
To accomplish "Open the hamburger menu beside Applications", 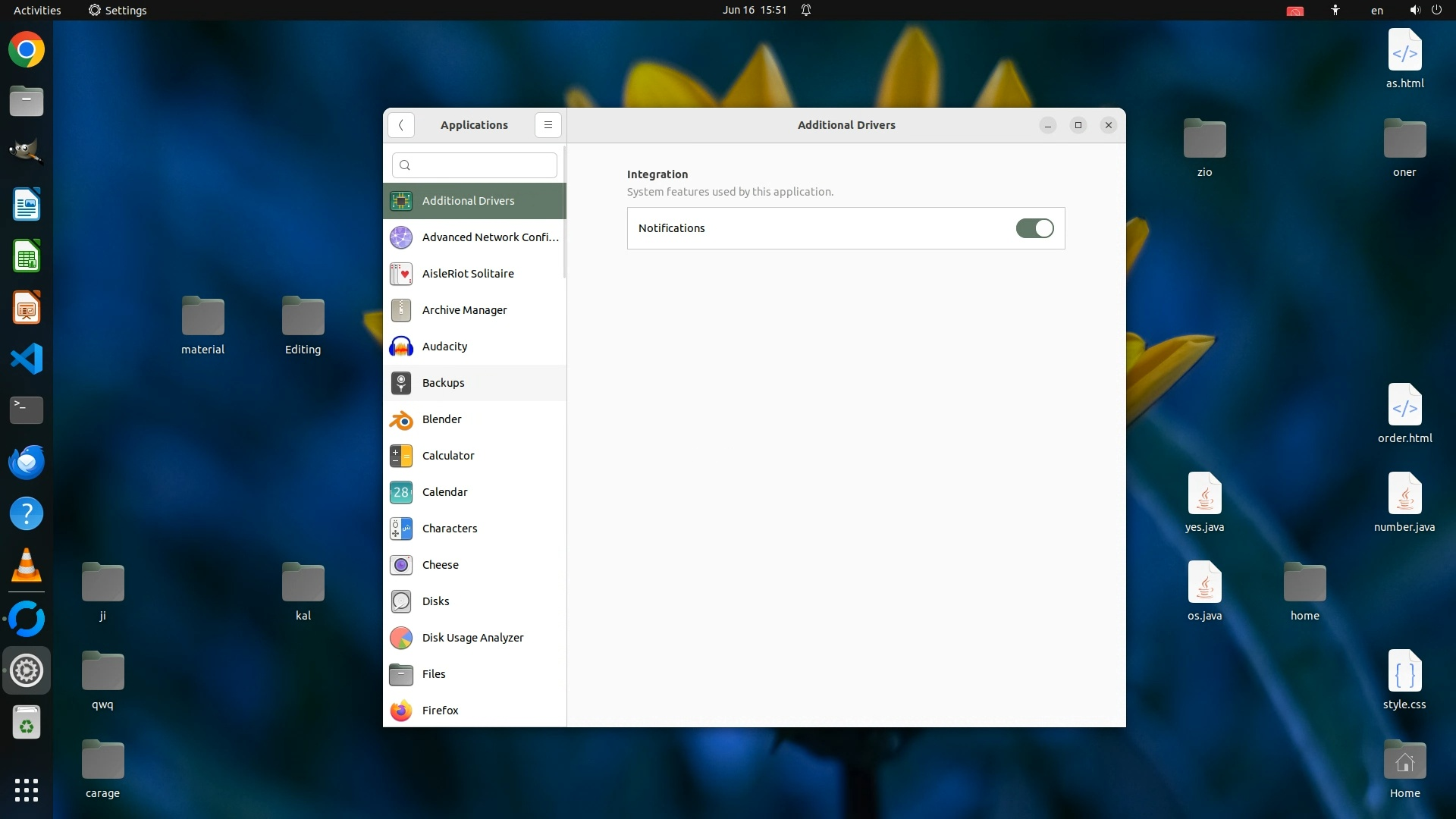I will click(x=548, y=125).
